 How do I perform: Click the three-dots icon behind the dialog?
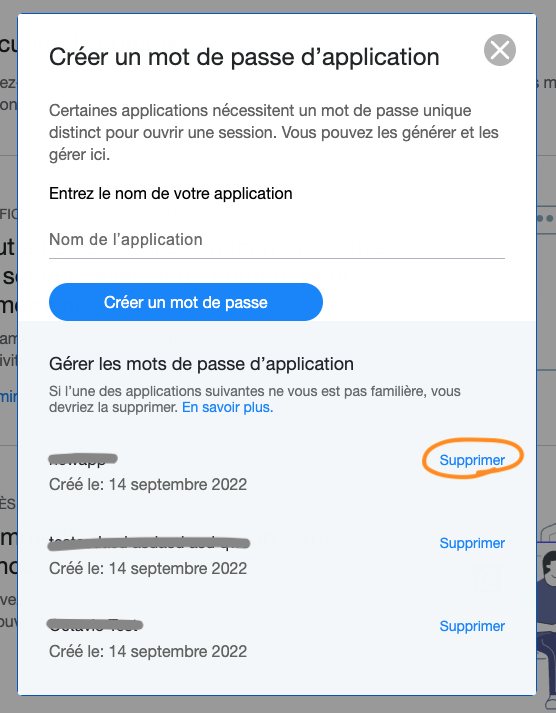pyautogui.click(x=546, y=218)
